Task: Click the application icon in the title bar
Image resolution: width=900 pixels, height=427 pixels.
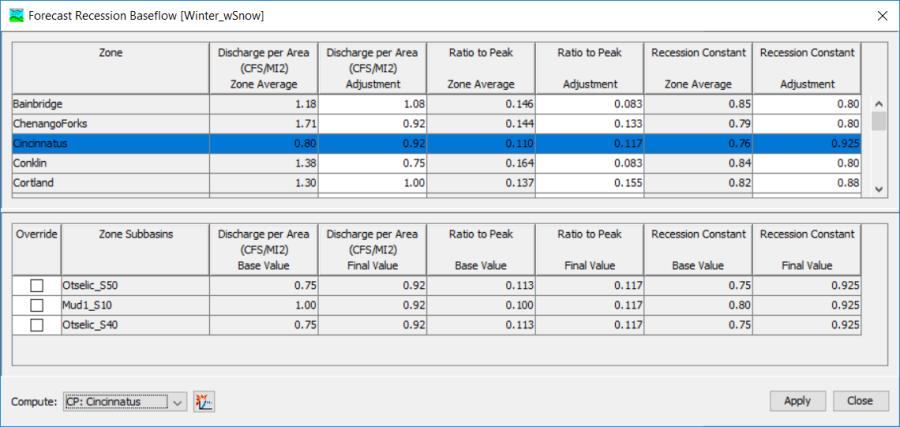Action: (x=13, y=15)
